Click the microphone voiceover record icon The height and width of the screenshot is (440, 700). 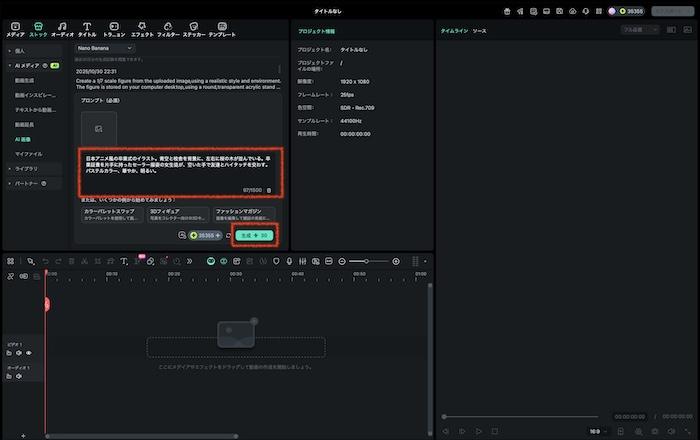[x=289, y=261]
